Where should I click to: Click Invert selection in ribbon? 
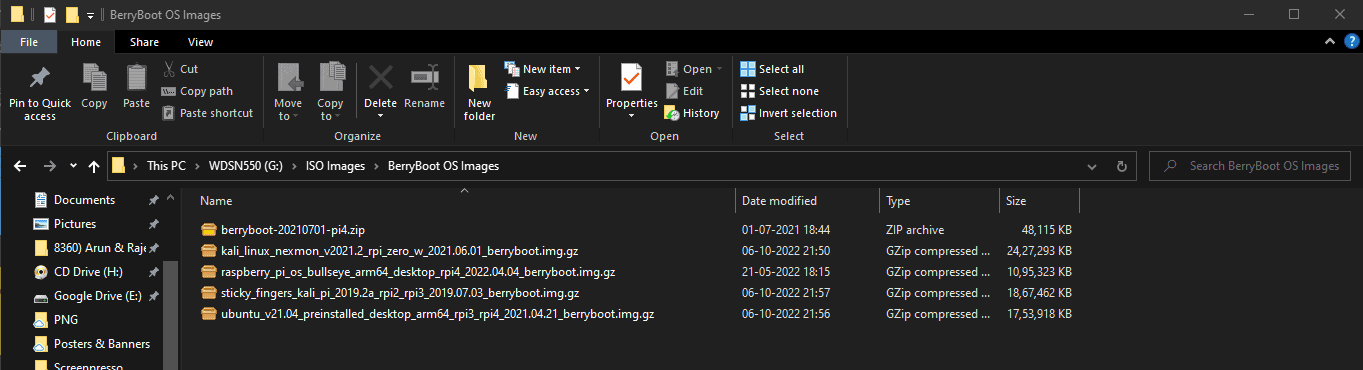[788, 113]
